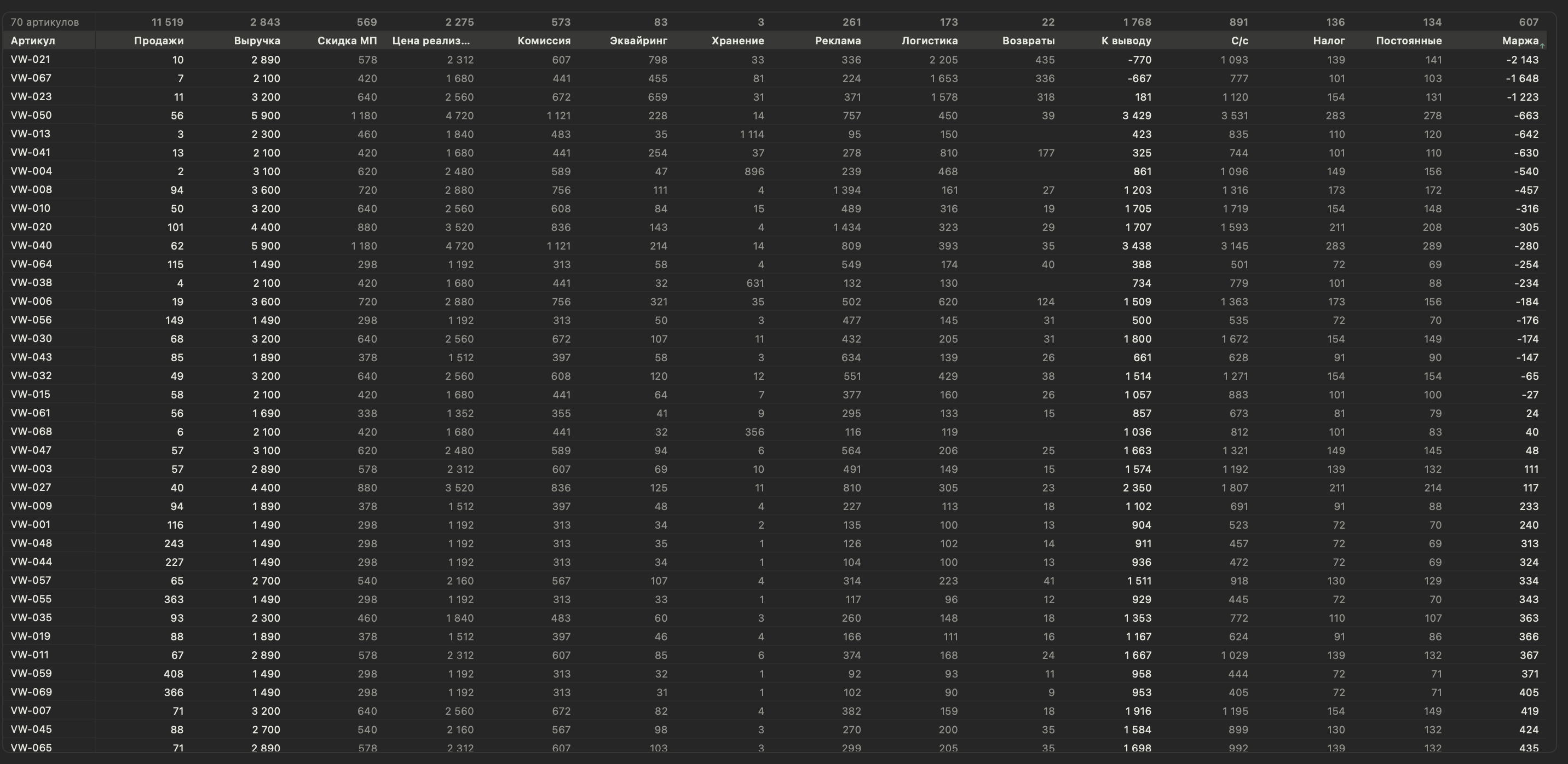This screenshot has width=1568, height=764.
Task: Select row VW-055 in the table
Action: [774, 599]
